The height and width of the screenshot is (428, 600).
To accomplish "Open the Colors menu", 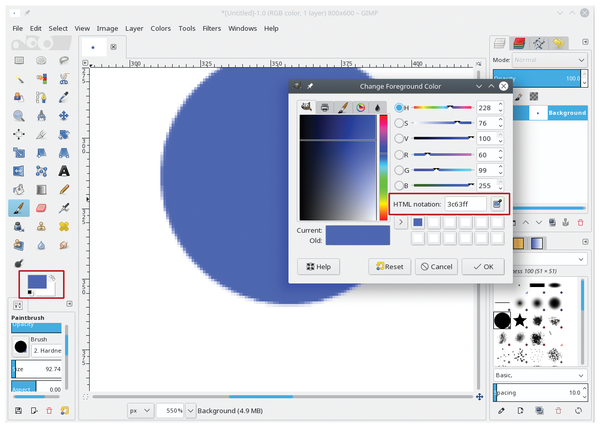I will pyautogui.click(x=160, y=28).
